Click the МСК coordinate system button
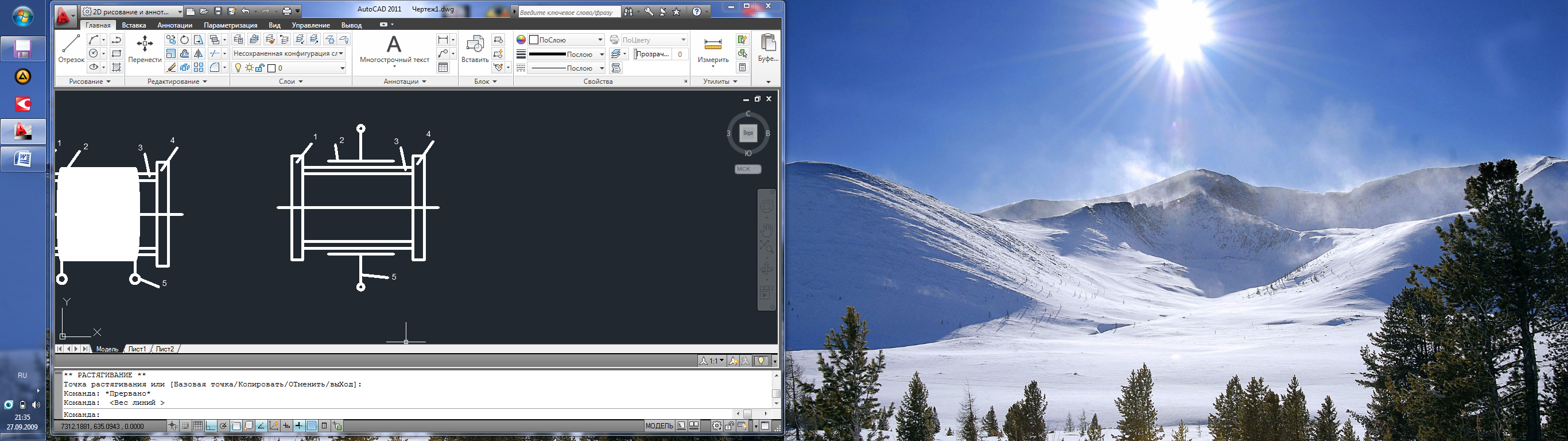Viewport: 1568px width, 441px height. coord(747,169)
